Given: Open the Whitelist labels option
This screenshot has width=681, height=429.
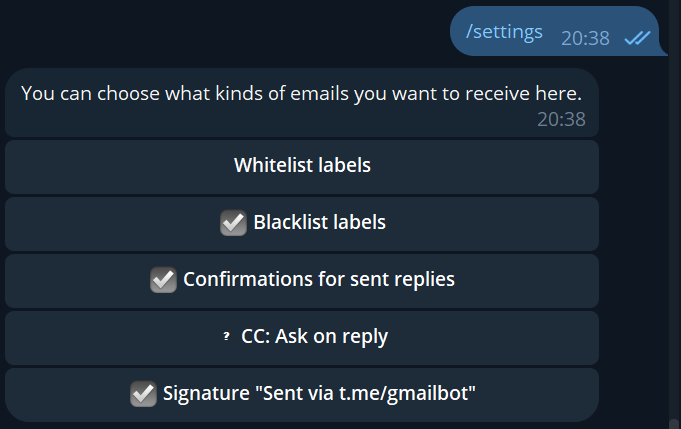Looking at the screenshot, I should 302,166.
